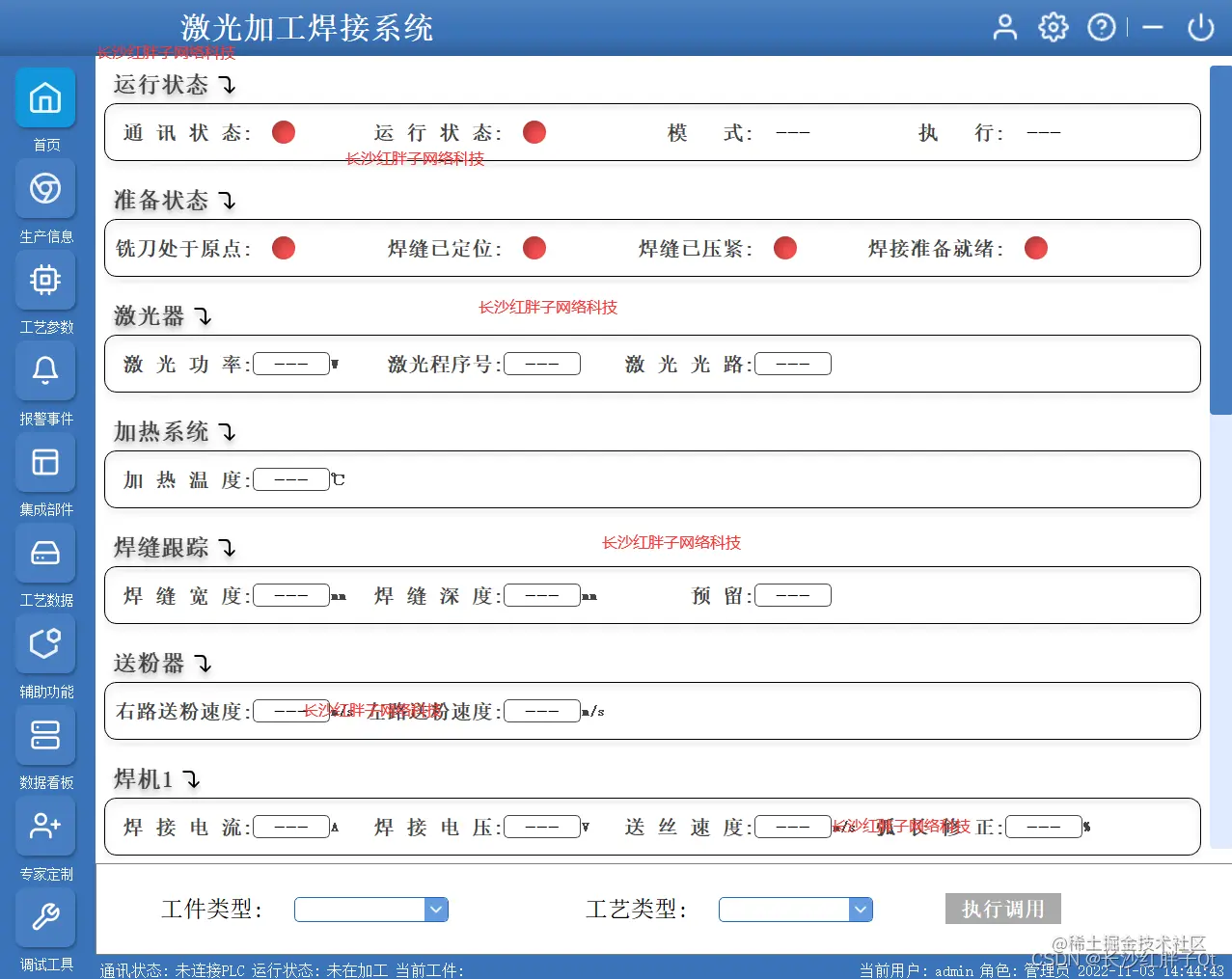Viewport: 1232px width, 979px height.
Task: Click inside the 加热温度 input field
Action: (x=291, y=479)
